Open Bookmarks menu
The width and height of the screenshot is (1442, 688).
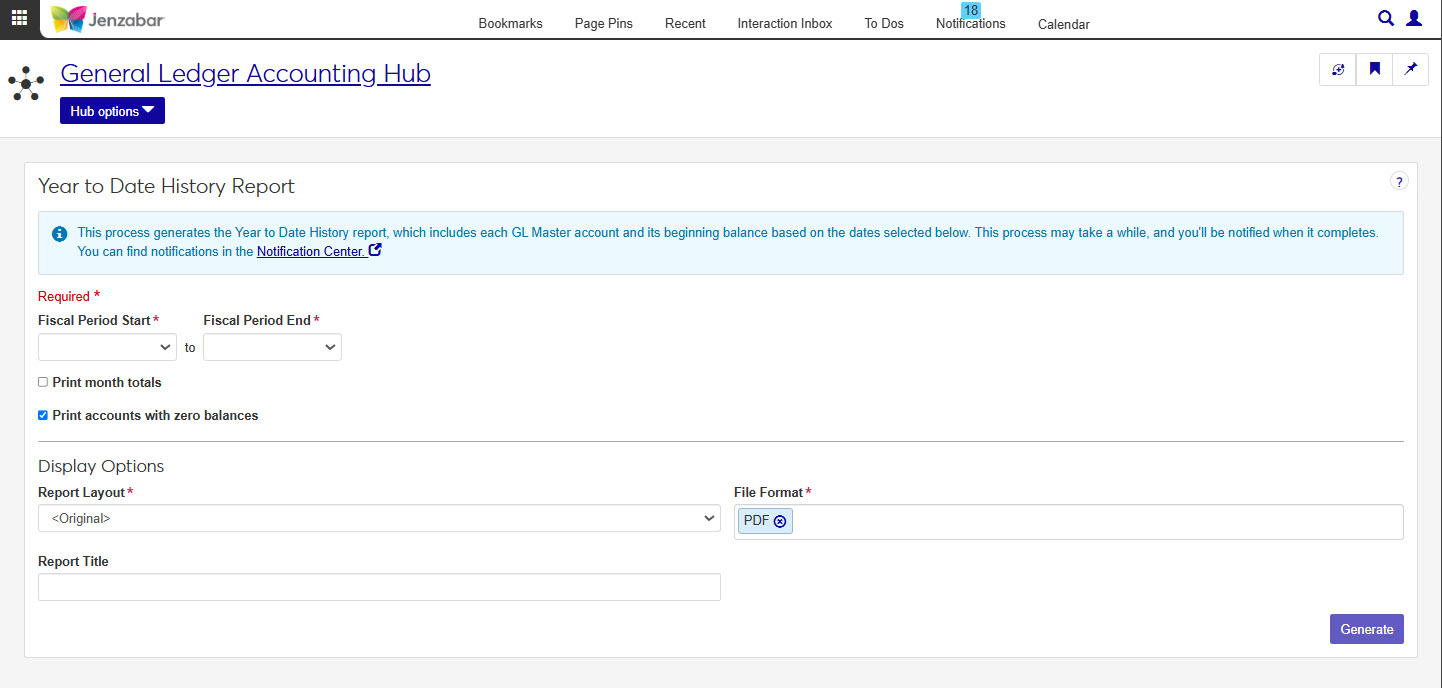click(510, 23)
